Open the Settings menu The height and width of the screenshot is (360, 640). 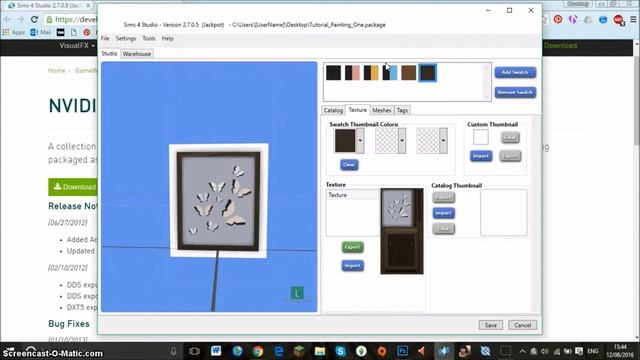(x=126, y=38)
